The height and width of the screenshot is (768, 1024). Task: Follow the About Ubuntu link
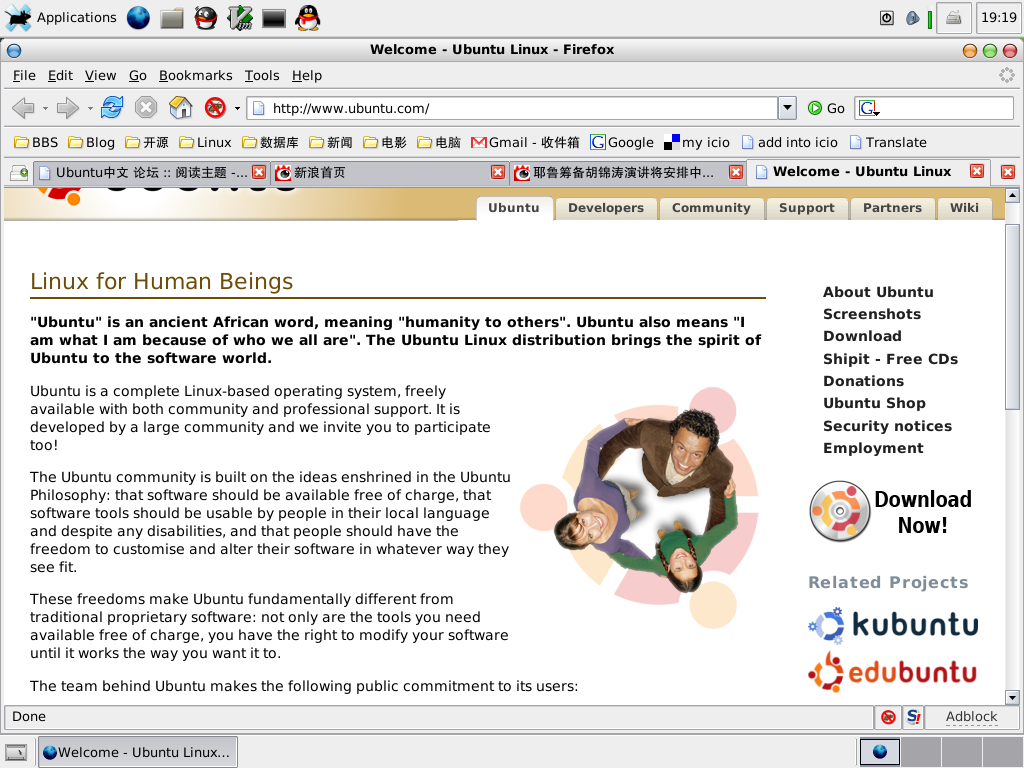[x=878, y=292]
